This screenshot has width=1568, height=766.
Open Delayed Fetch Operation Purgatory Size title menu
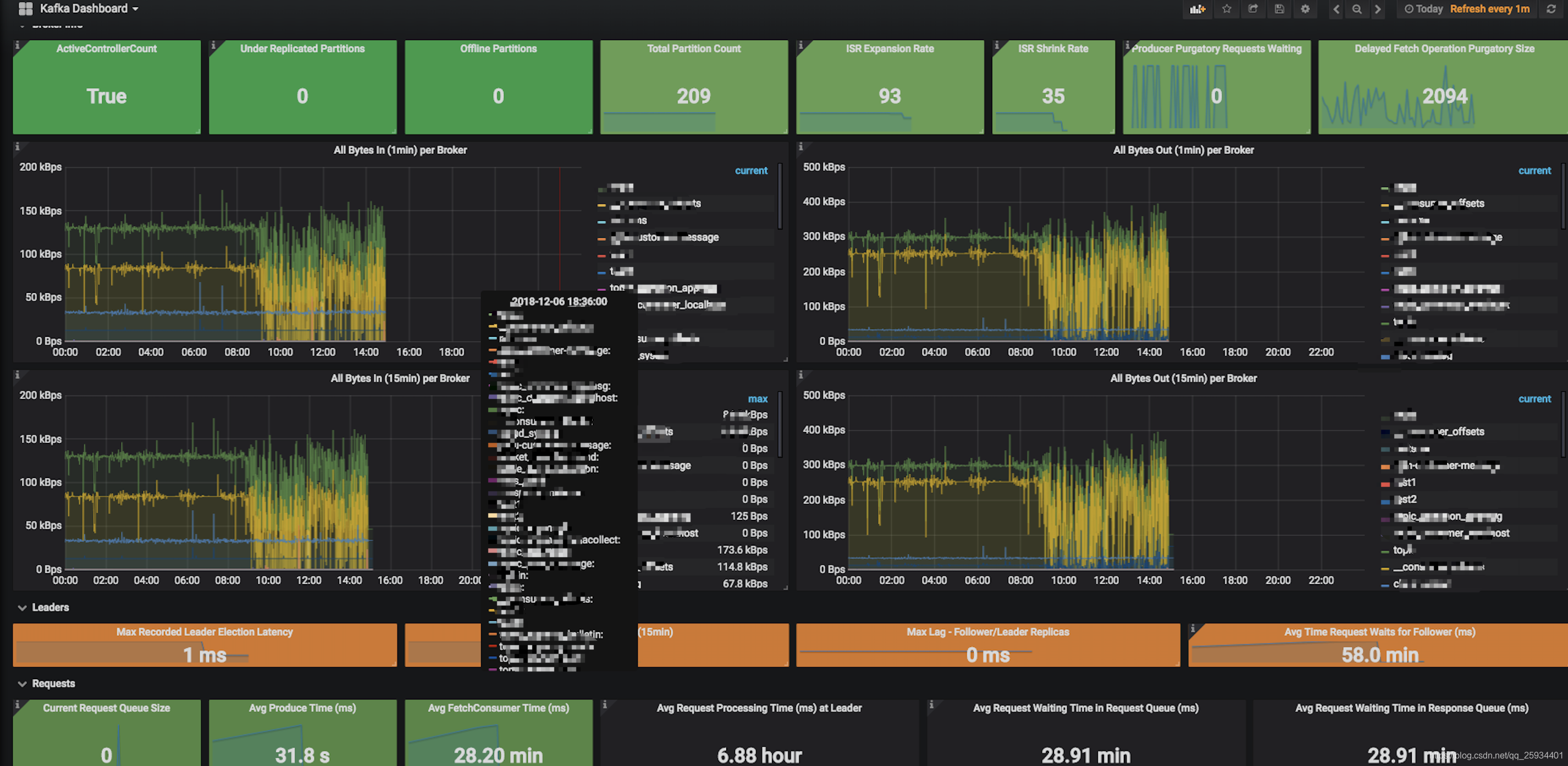(x=1444, y=48)
